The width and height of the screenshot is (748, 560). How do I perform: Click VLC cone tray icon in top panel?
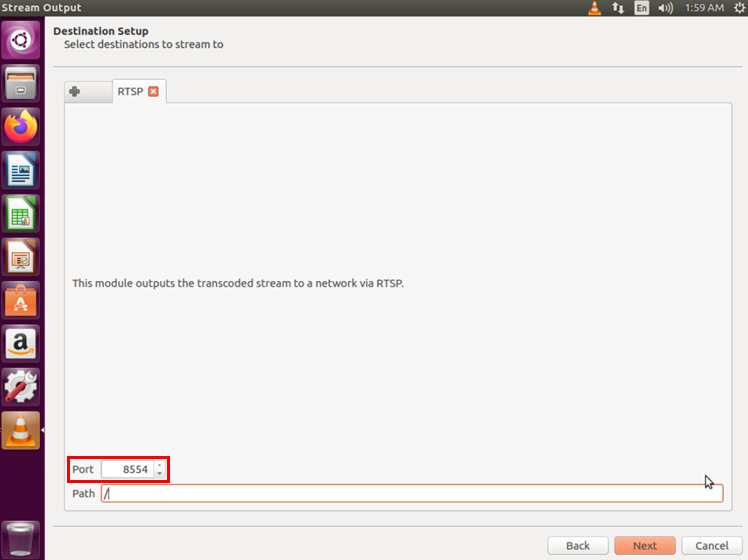[x=594, y=8]
